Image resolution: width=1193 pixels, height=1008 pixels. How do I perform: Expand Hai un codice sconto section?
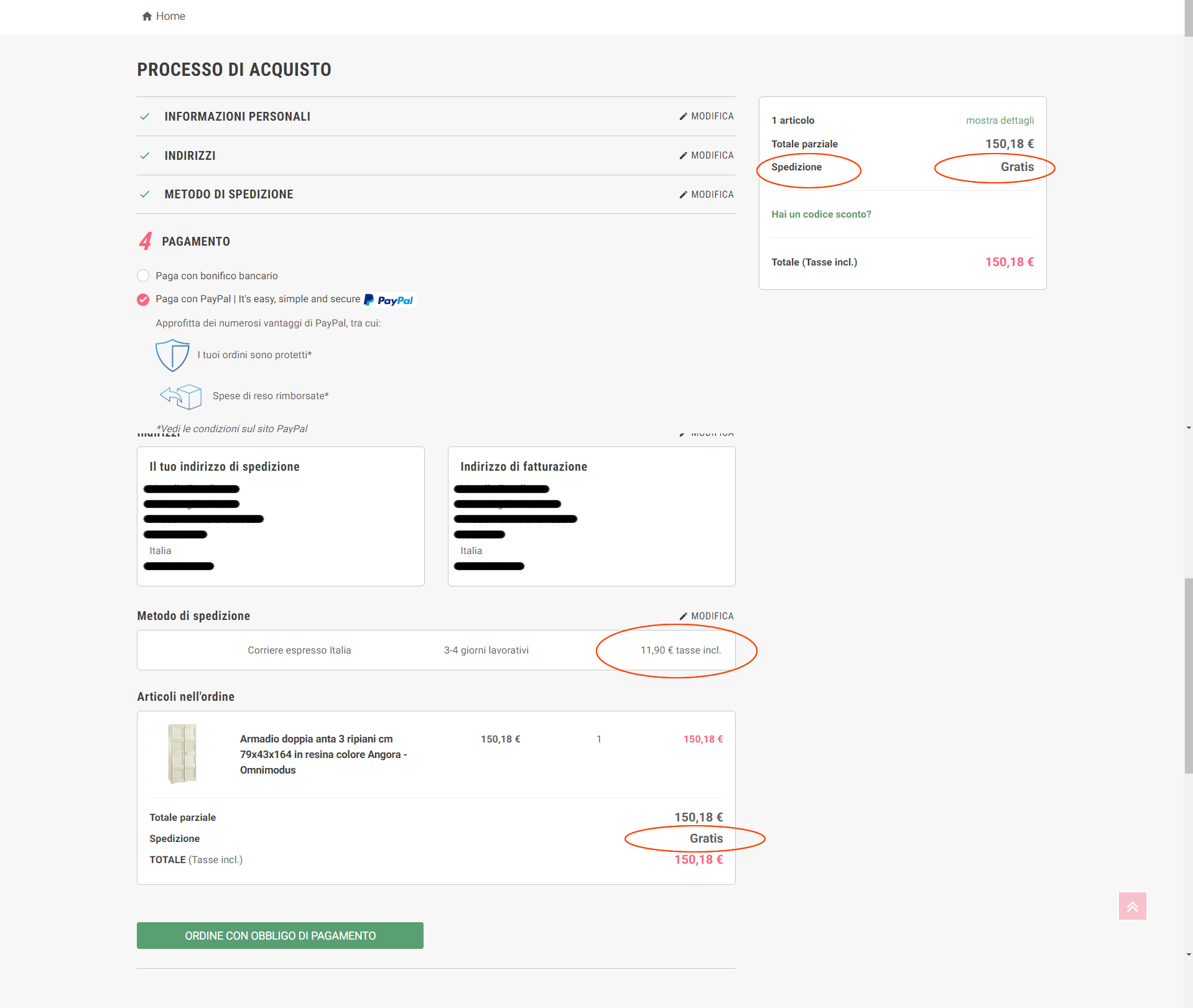(x=821, y=214)
